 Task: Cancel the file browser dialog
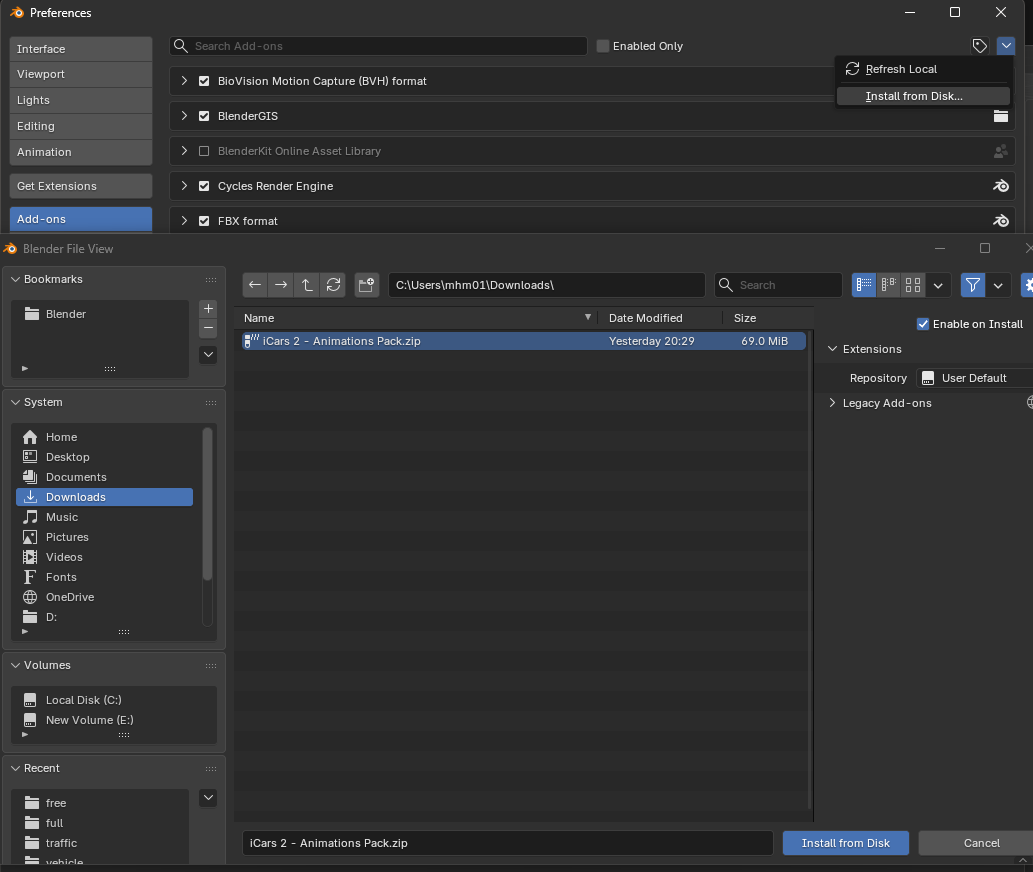tap(980, 843)
